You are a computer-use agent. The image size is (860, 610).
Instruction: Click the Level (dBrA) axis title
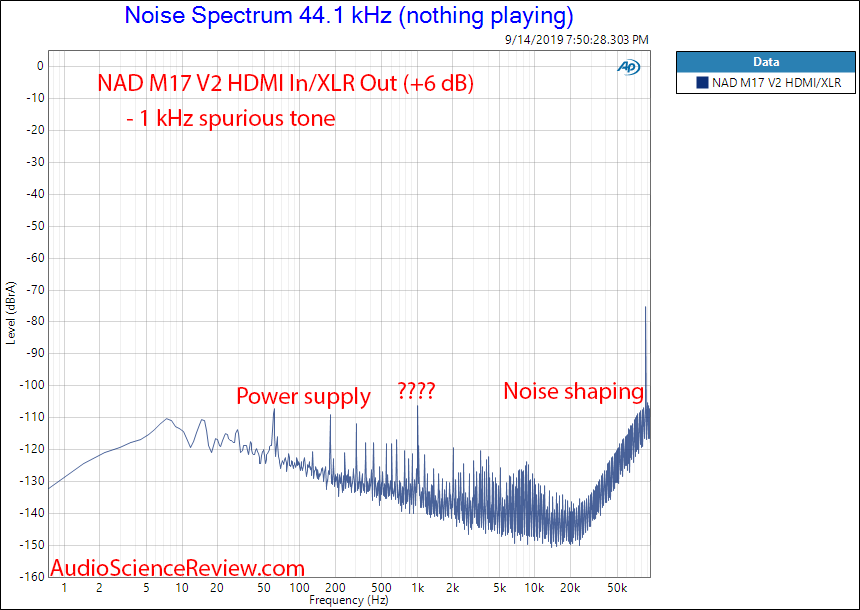[11, 313]
